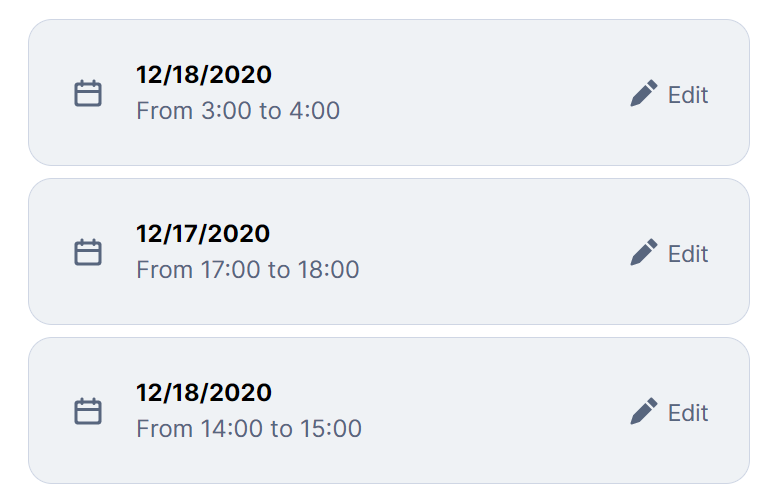
Task: Click calendar icon beside 3:00 to 4:00 slot
Action: coord(88,93)
